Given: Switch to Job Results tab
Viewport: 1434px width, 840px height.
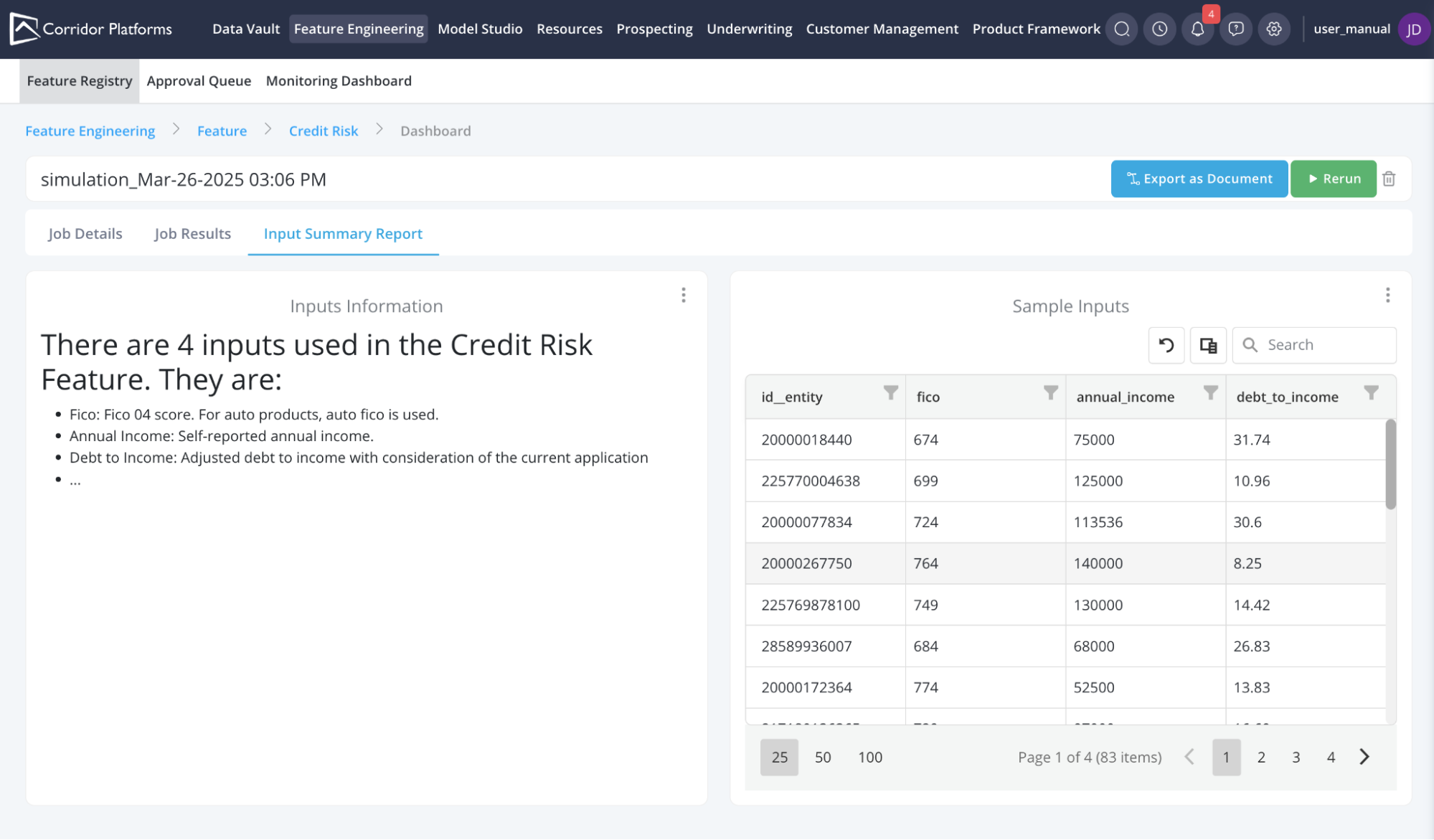Looking at the screenshot, I should [x=192, y=234].
